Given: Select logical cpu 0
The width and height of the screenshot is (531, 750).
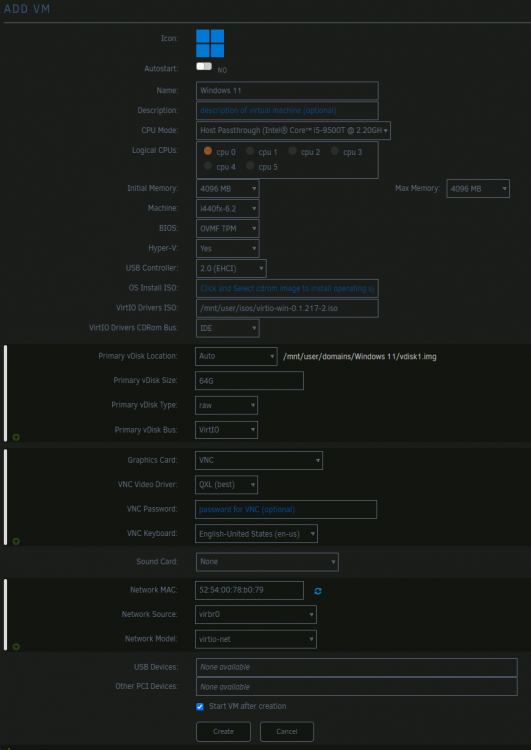Looking at the screenshot, I should (208, 151).
